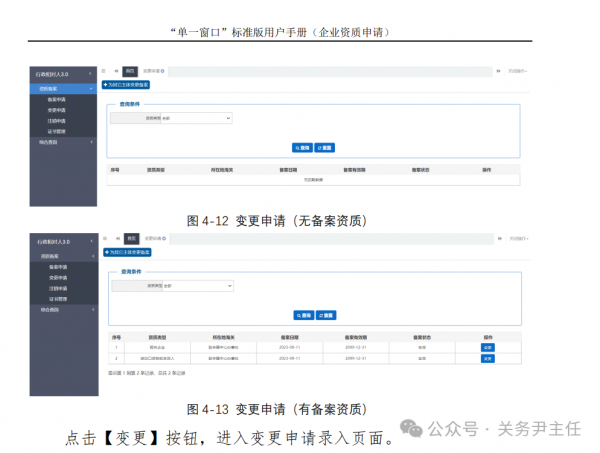This screenshot has height=453, width=600.
Task: Click the 查询 search button in Figure 4-12
Action: point(302,146)
